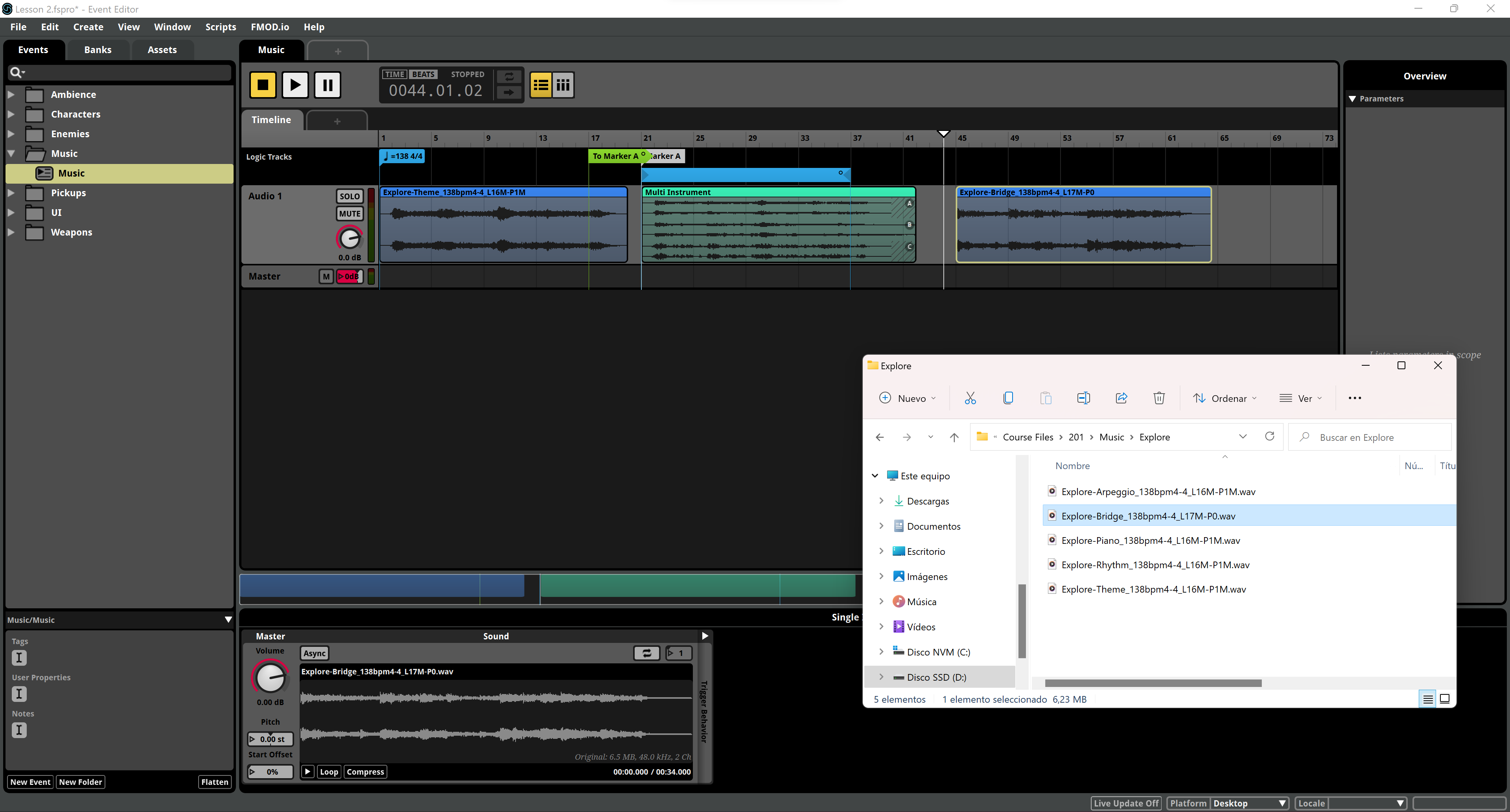The image size is (1510, 812).
Task: Click the Share icon in Explorer toolbar
Action: pos(1121,398)
